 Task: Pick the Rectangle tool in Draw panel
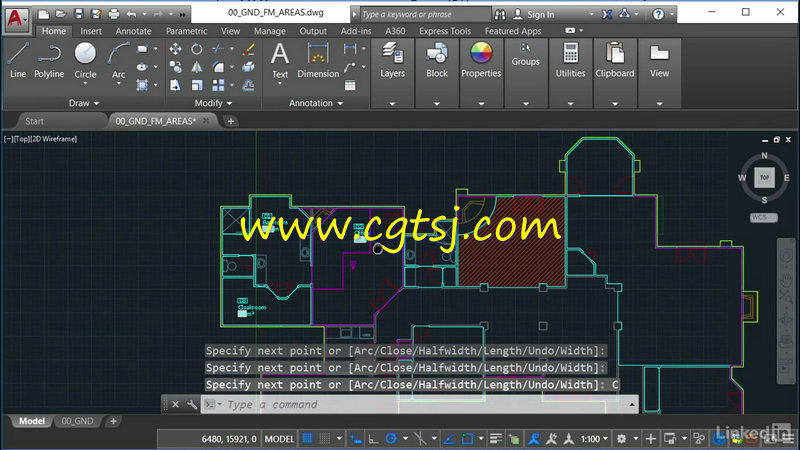[142, 49]
